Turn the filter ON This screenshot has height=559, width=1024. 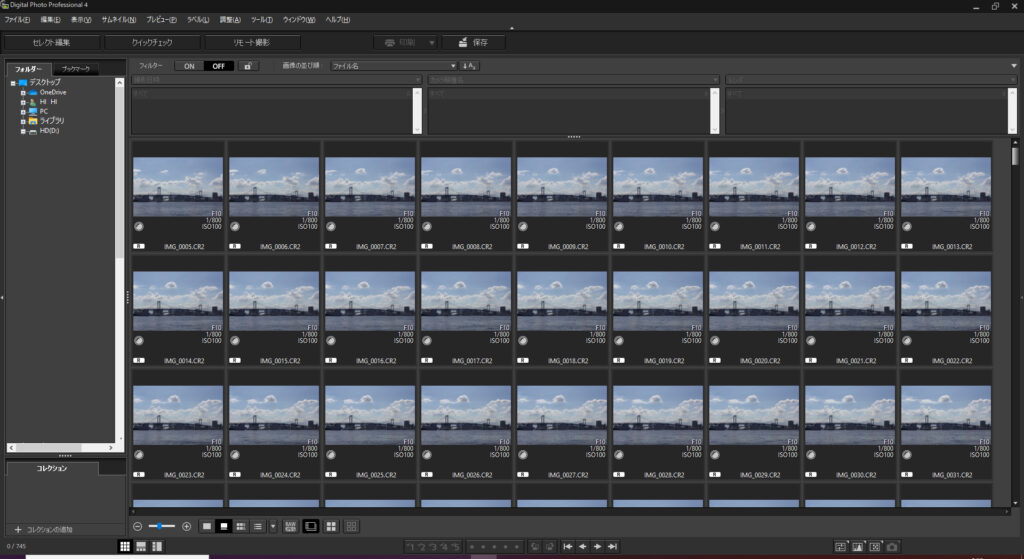pyautogui.click(x=188, y=66)
